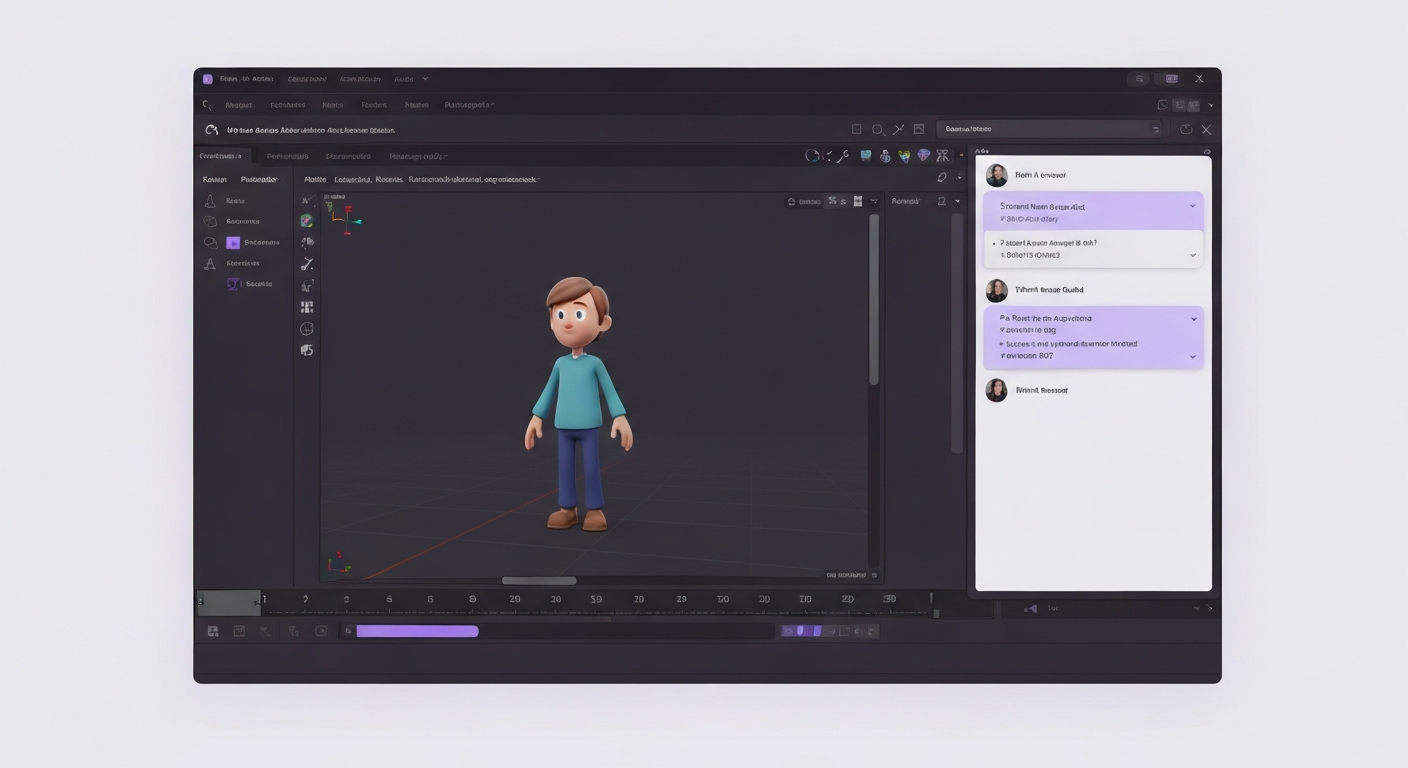
Task: Click the round icon right of search field
Action: (1186, 129)
